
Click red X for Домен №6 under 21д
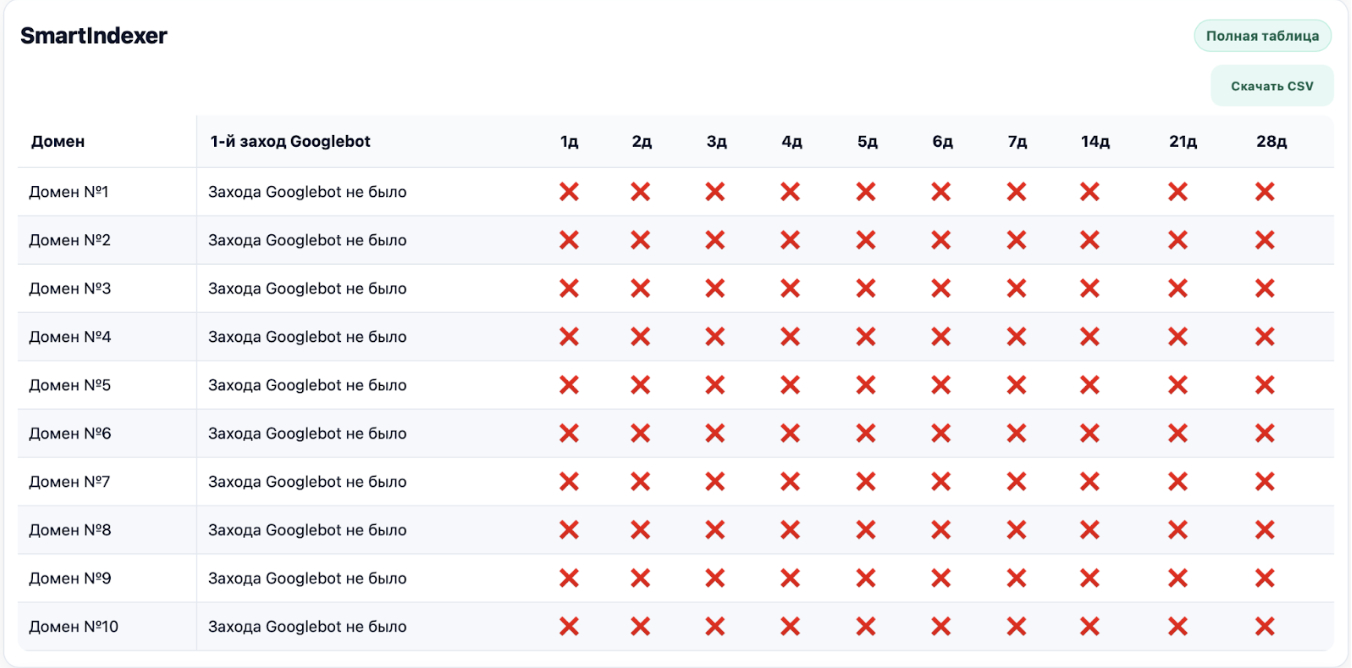[x=1178, y=433]
